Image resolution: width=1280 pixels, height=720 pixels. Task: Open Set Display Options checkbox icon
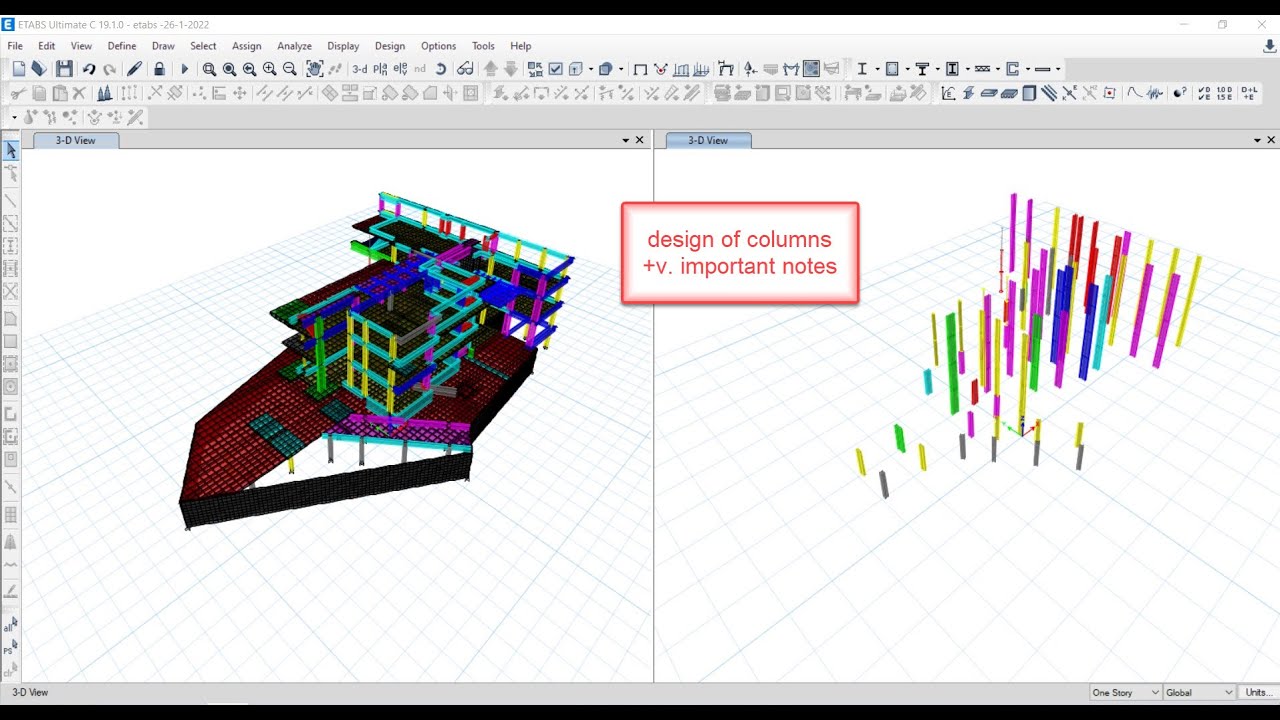point(555,69)
